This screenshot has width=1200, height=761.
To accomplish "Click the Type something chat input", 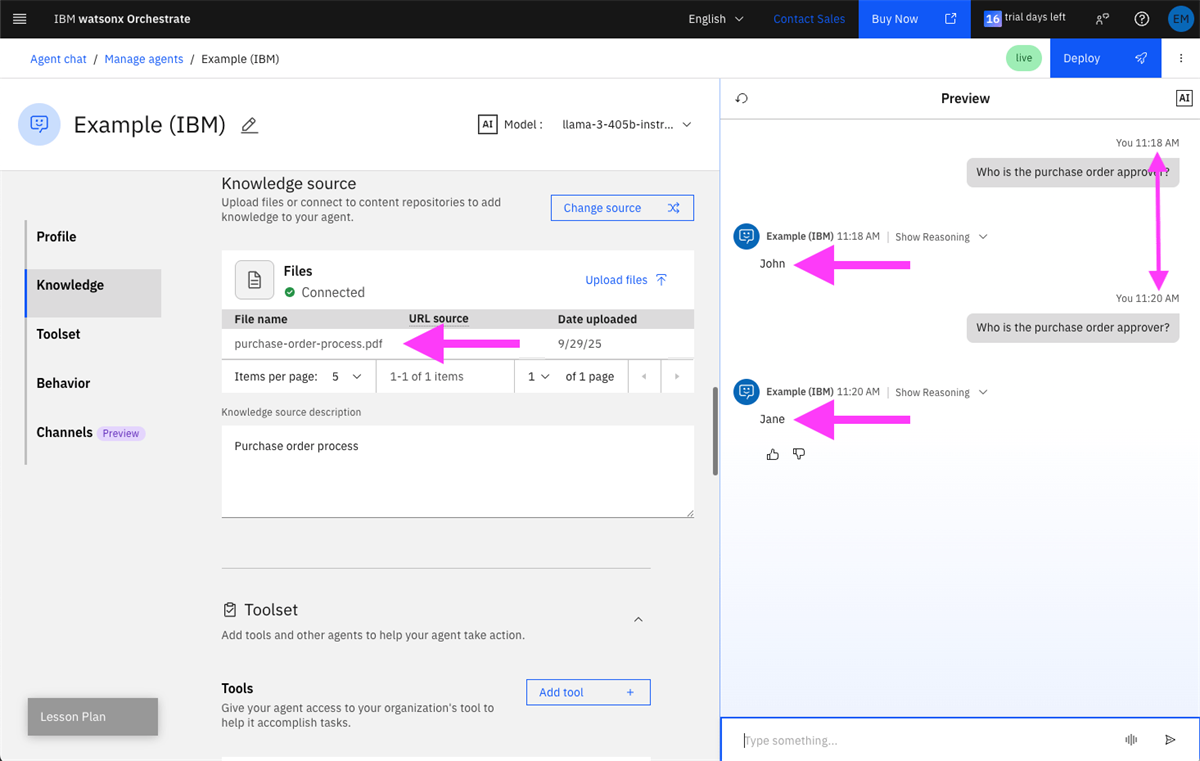I will [x=925, y=740].
